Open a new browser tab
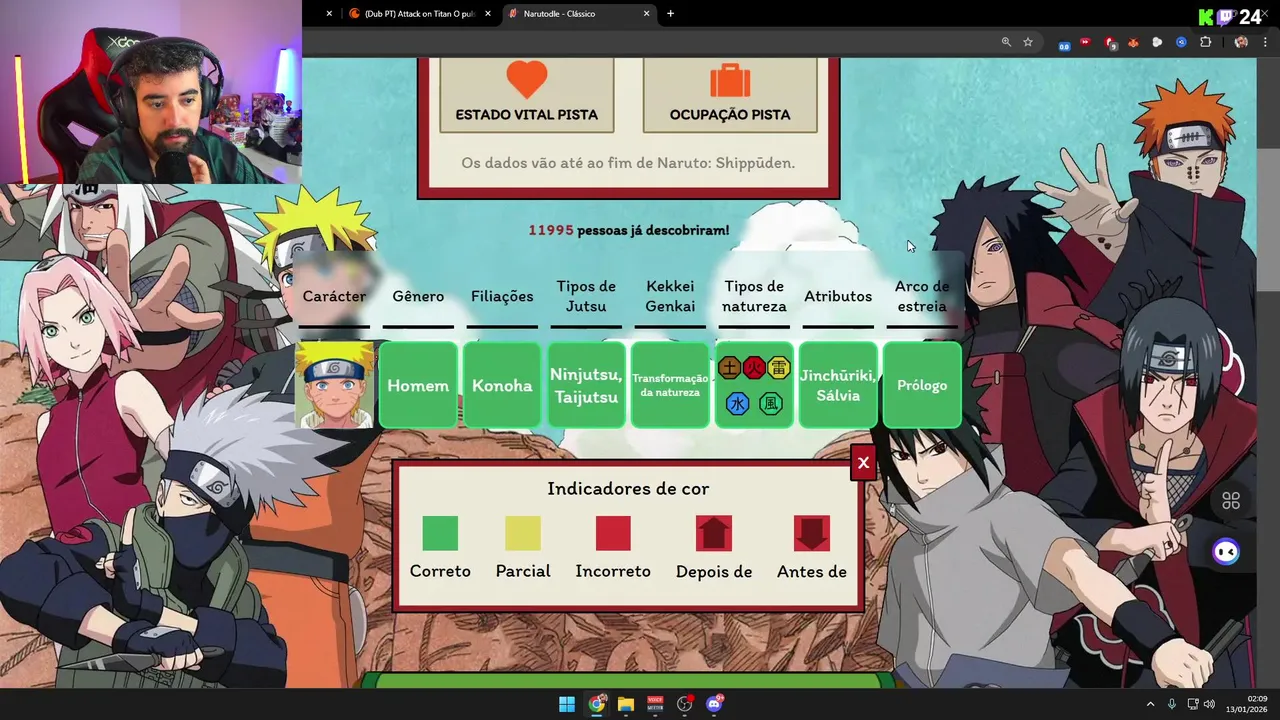The image size is (1280, 720). (x=670, y=14)
